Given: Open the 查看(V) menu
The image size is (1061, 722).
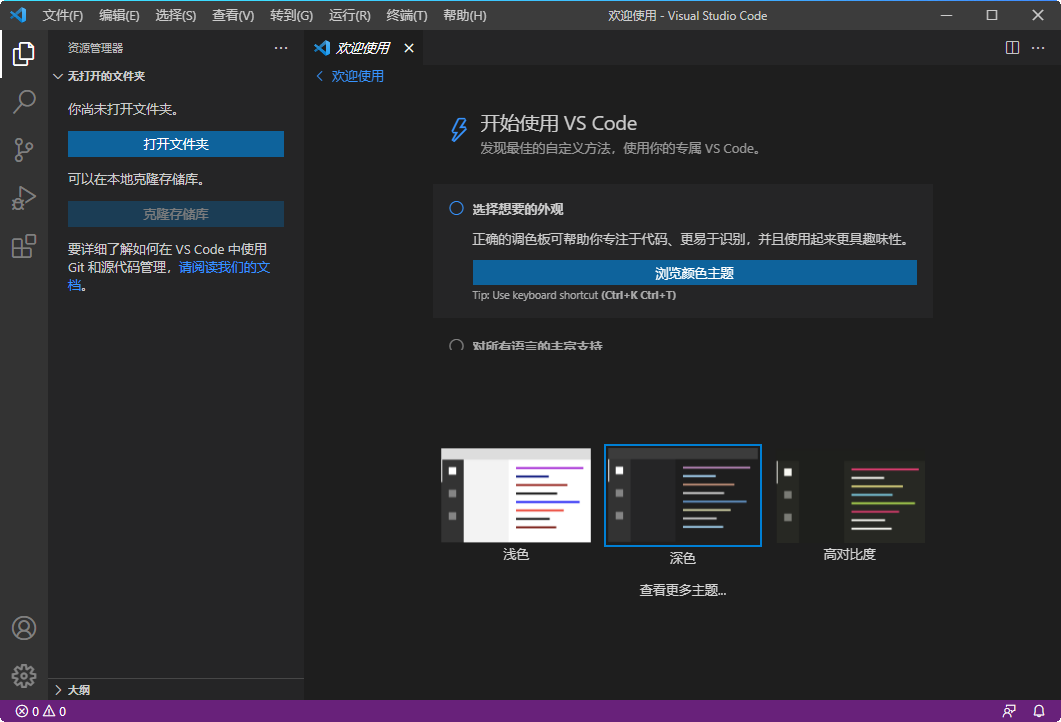Looking at the screenshot, I should 233,16.
